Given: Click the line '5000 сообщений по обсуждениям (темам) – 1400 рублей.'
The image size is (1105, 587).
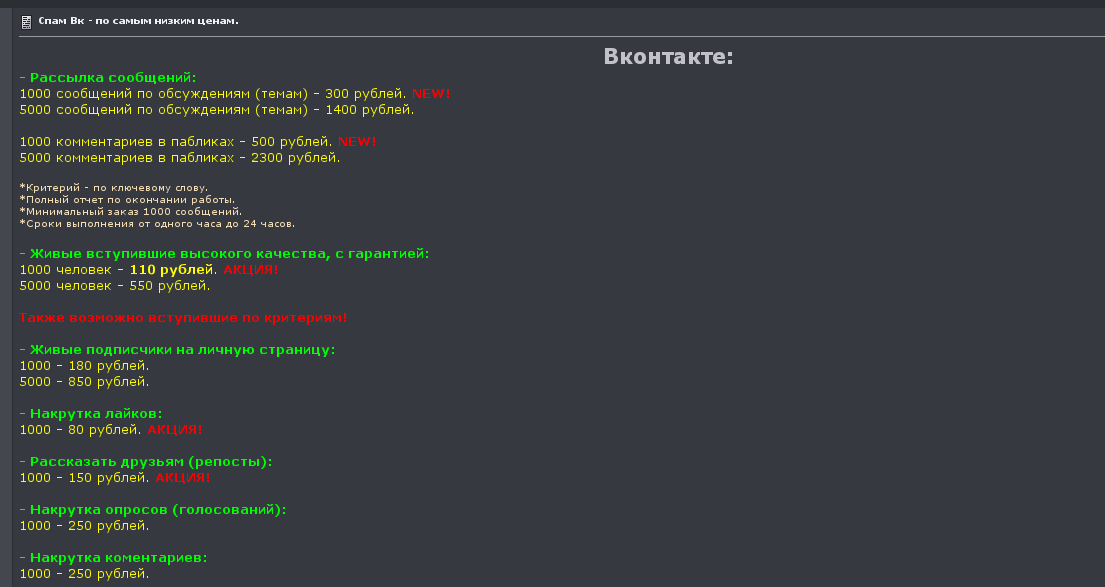Looking at the screenshot, I should pyautogui.click(x=216, y=110).
